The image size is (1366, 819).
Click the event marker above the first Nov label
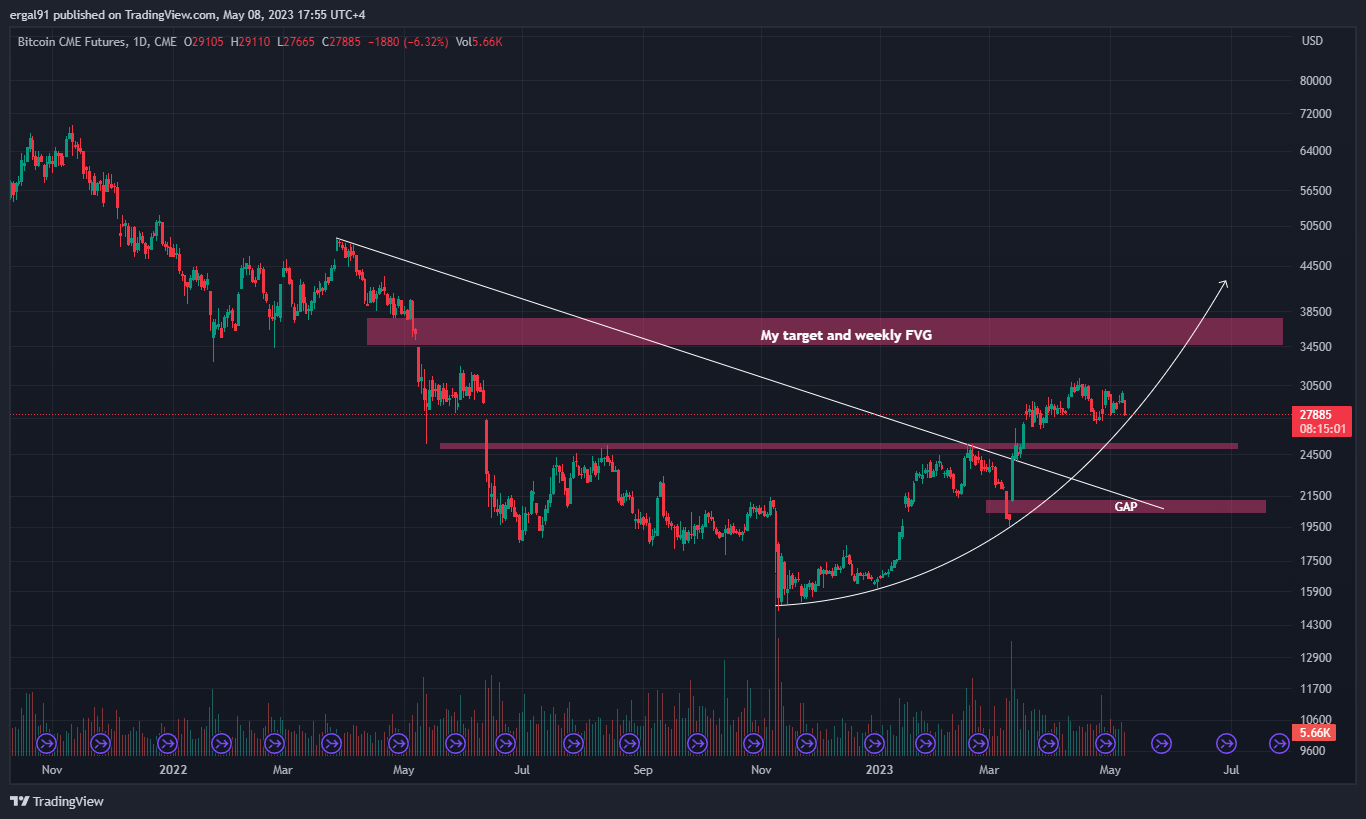pyautogui.click(x=46, y=743)
